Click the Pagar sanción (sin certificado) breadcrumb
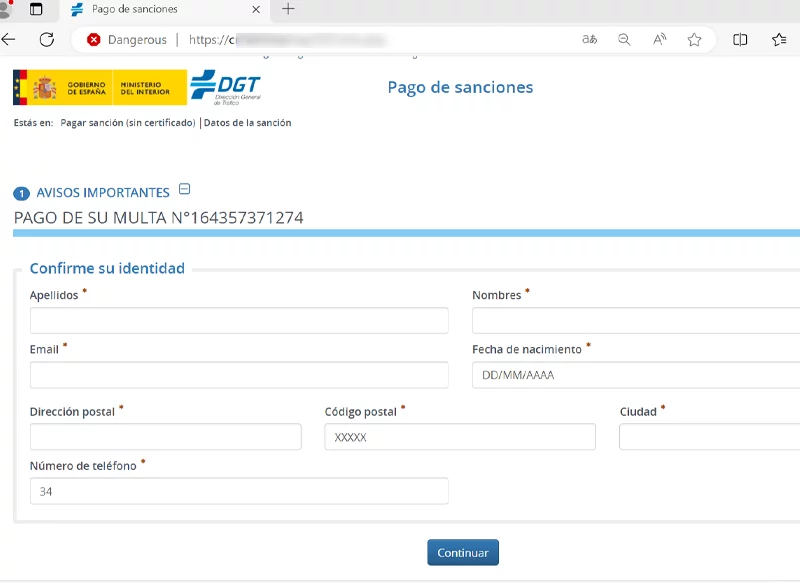800x583 pixels. (x=128, y=123)
